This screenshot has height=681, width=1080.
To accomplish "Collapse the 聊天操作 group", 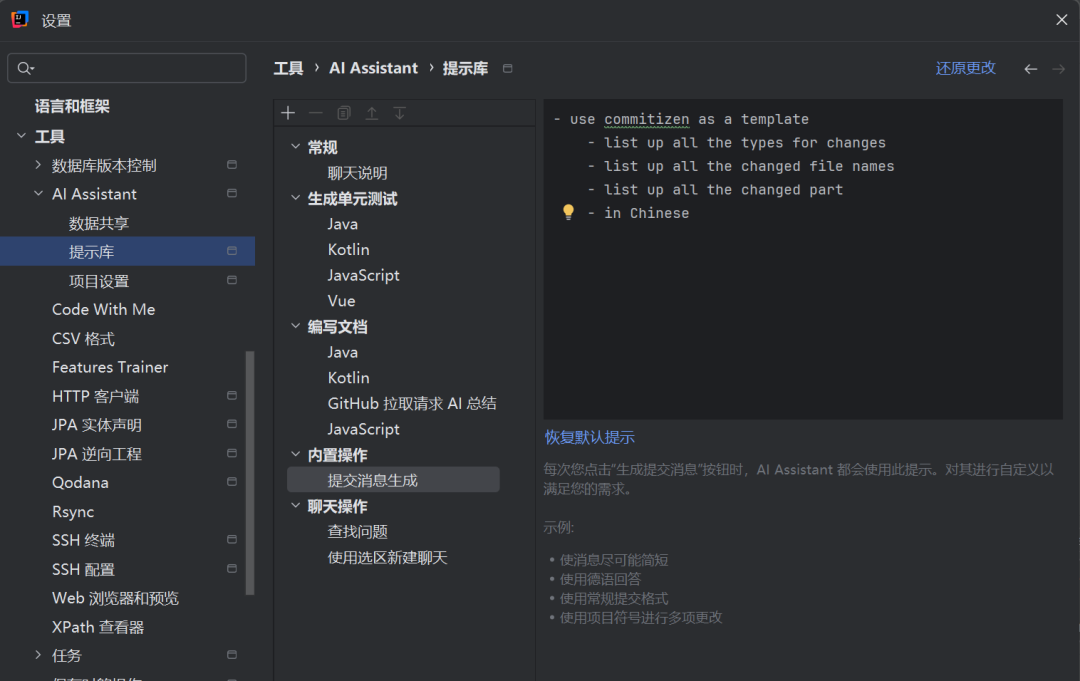I will [295, 505].
